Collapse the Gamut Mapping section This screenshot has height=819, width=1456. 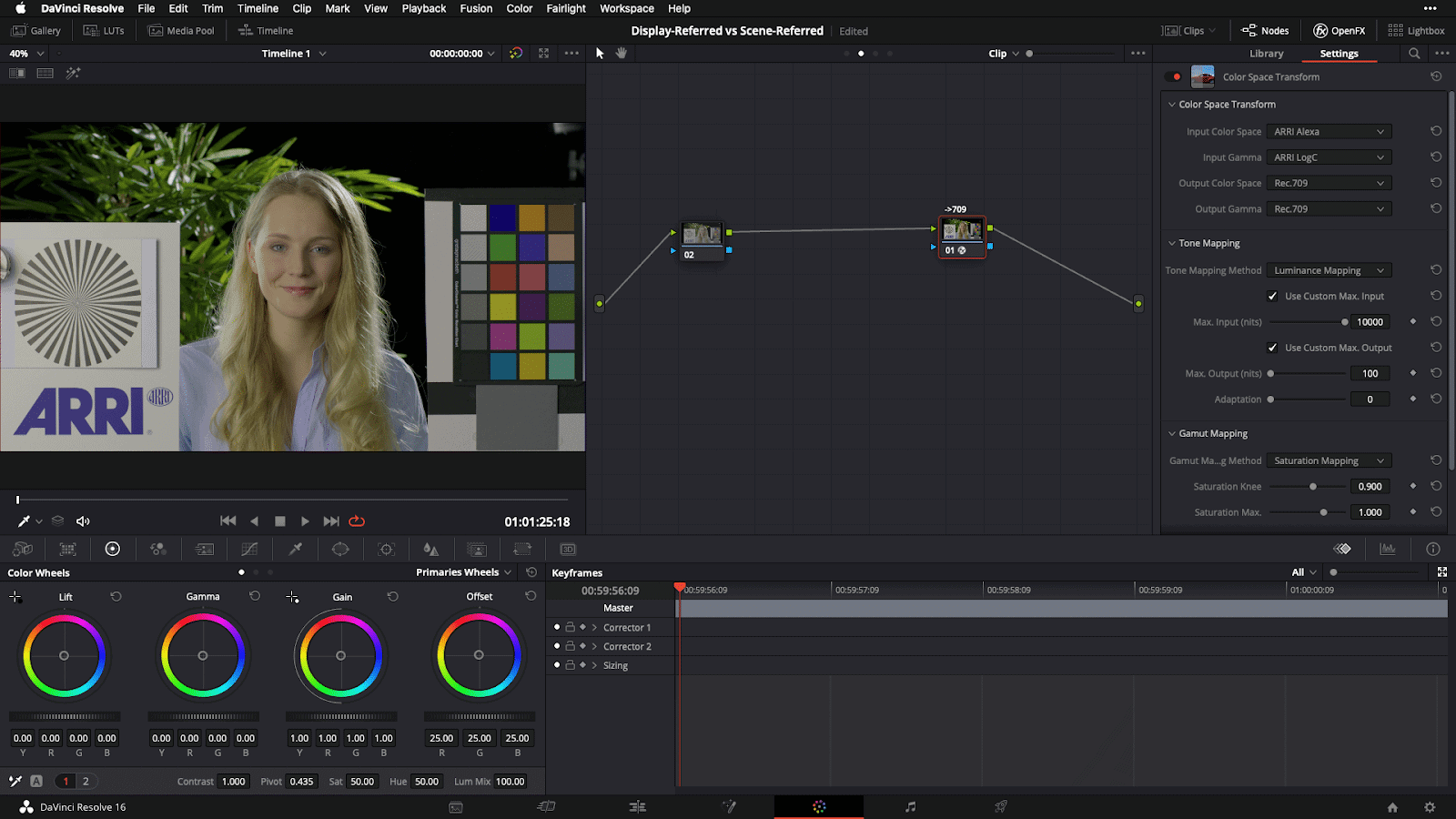click(1172, 434)
